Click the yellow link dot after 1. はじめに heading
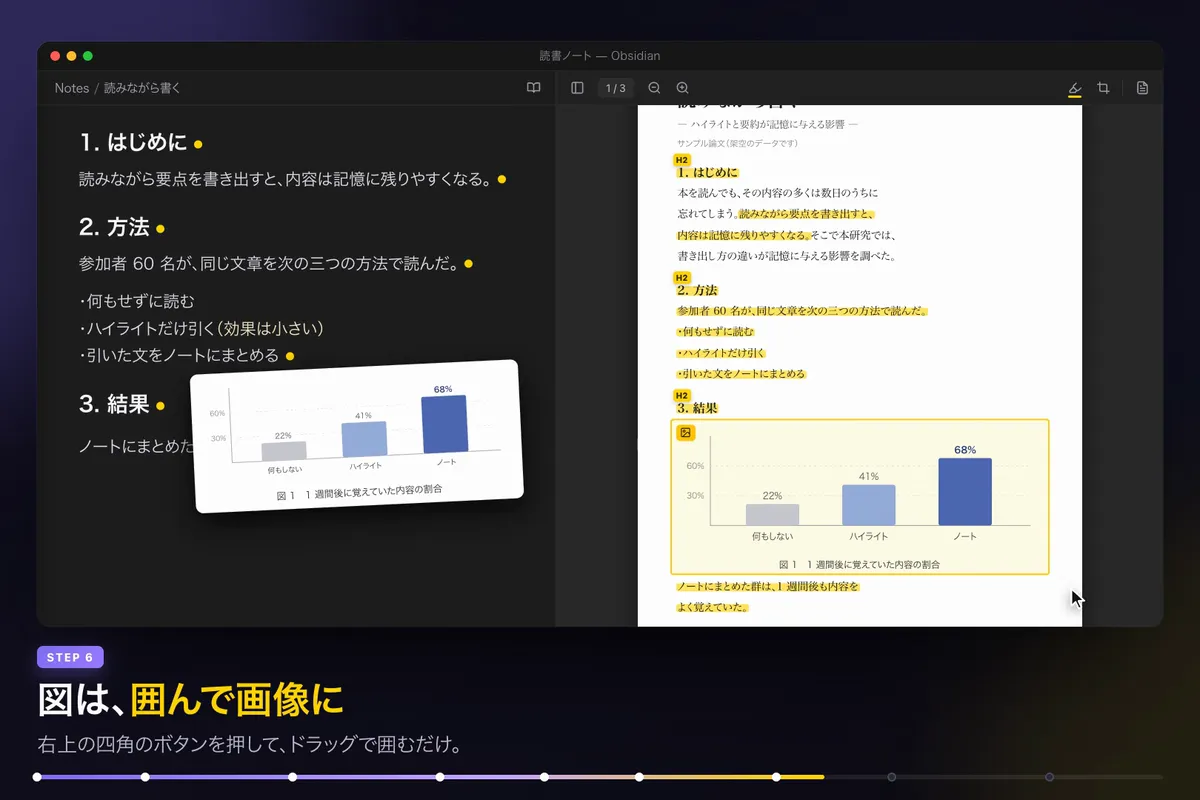1200x800 pixels. pos(198,145)
